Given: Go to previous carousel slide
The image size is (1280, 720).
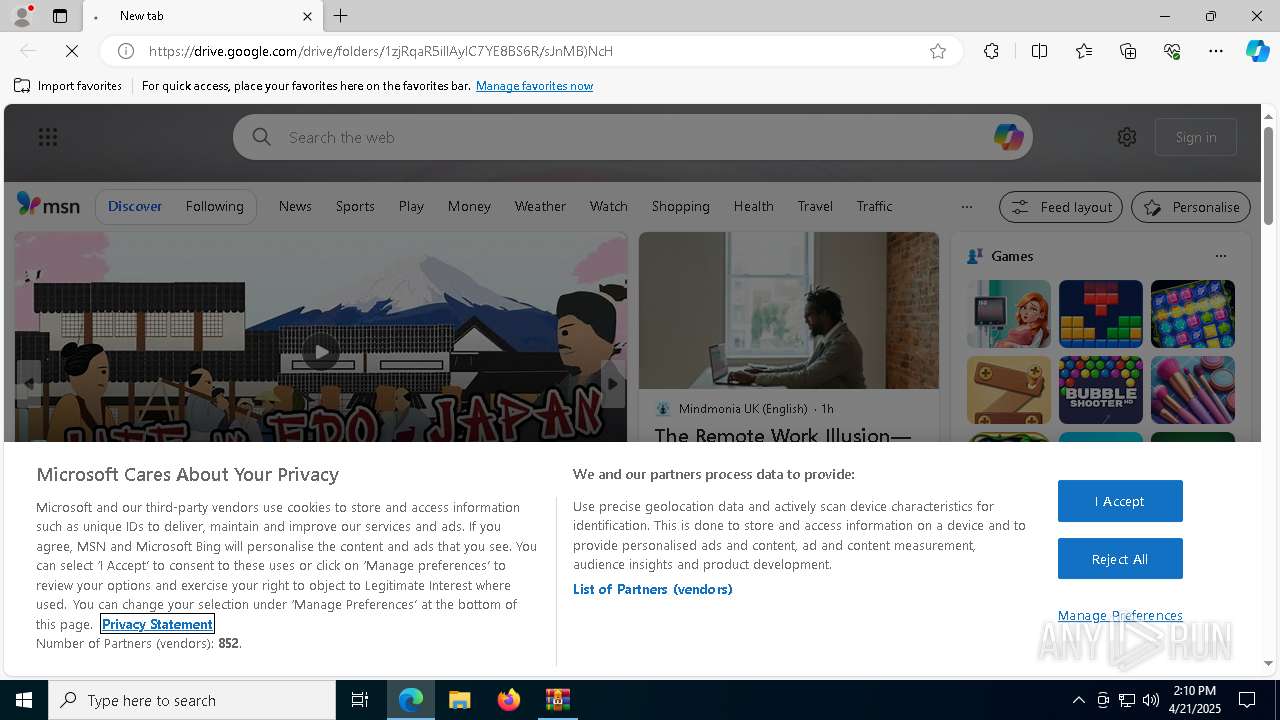Looking at the screenshot, I should (x=29, y=384).
